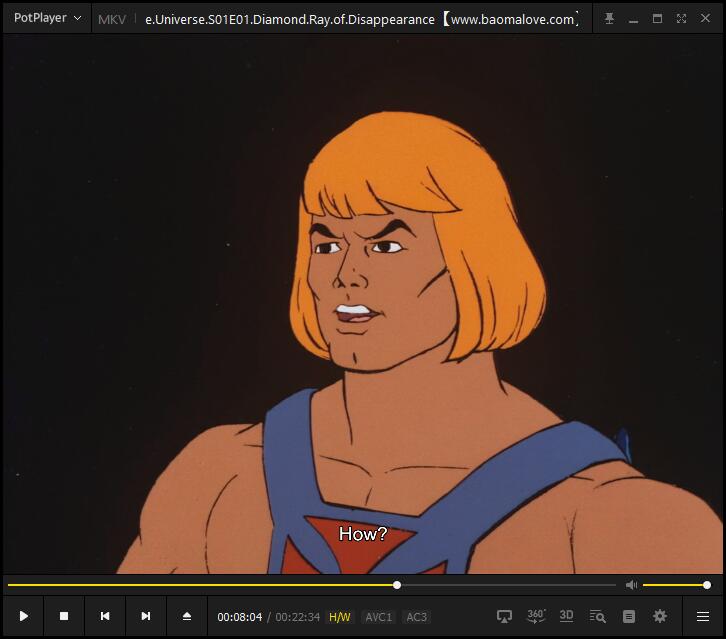This screenshot has height=639, width=726.
Task: Minimize the PotPlayer window
Action: [x=633, y=19]
